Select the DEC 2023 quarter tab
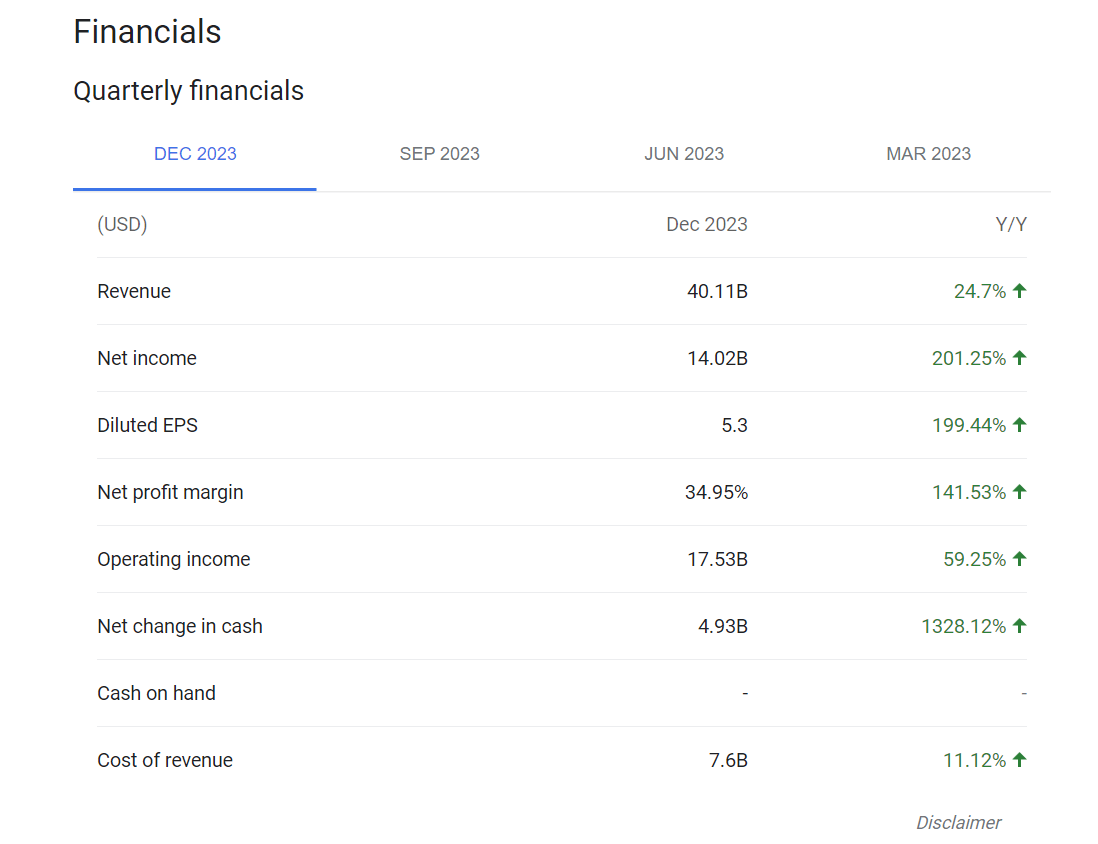 (195, 154)
